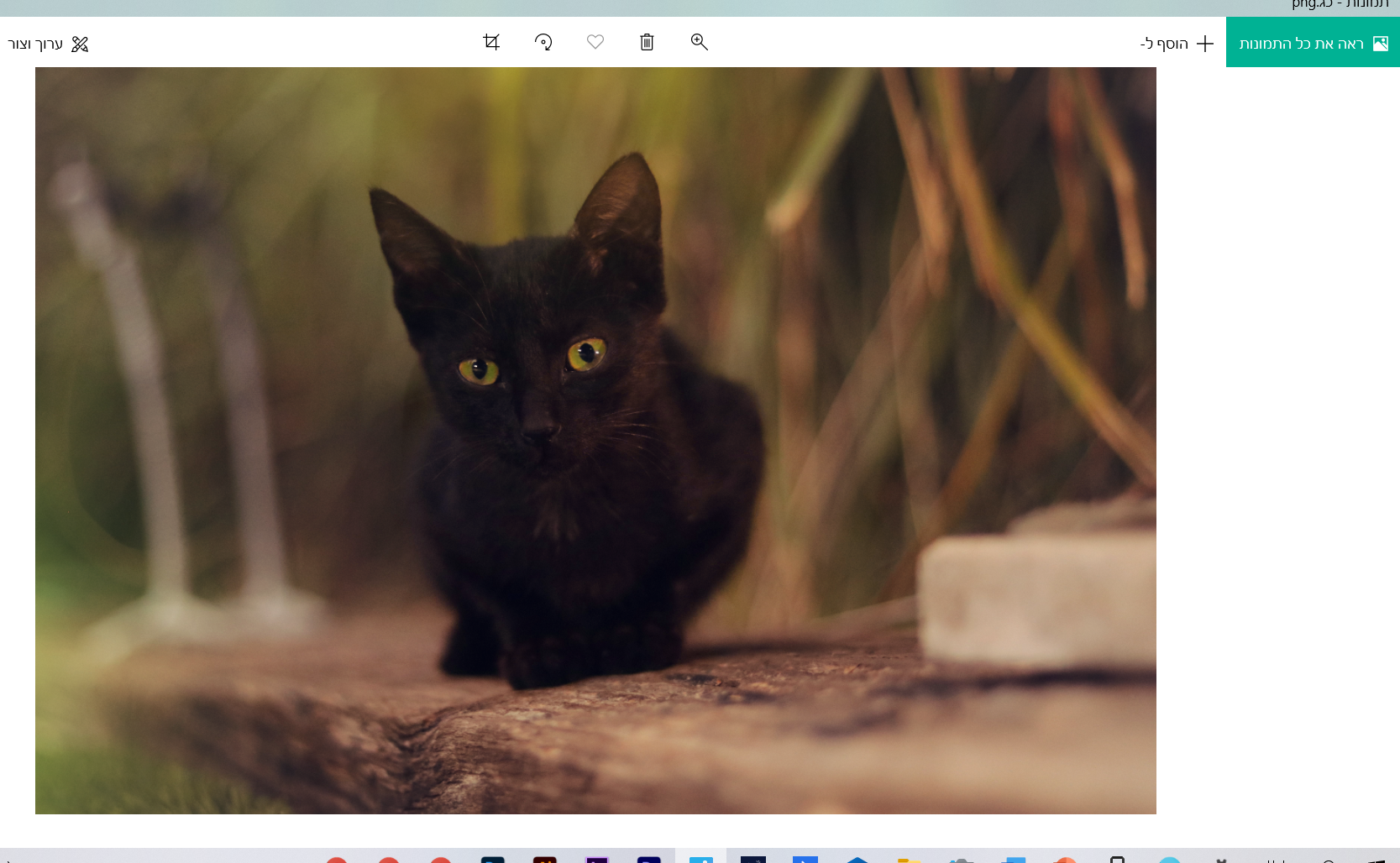This screenshot has height=863, width=1400.
Task: Rotate the cat photo
Action: click(x=543, y=42)
